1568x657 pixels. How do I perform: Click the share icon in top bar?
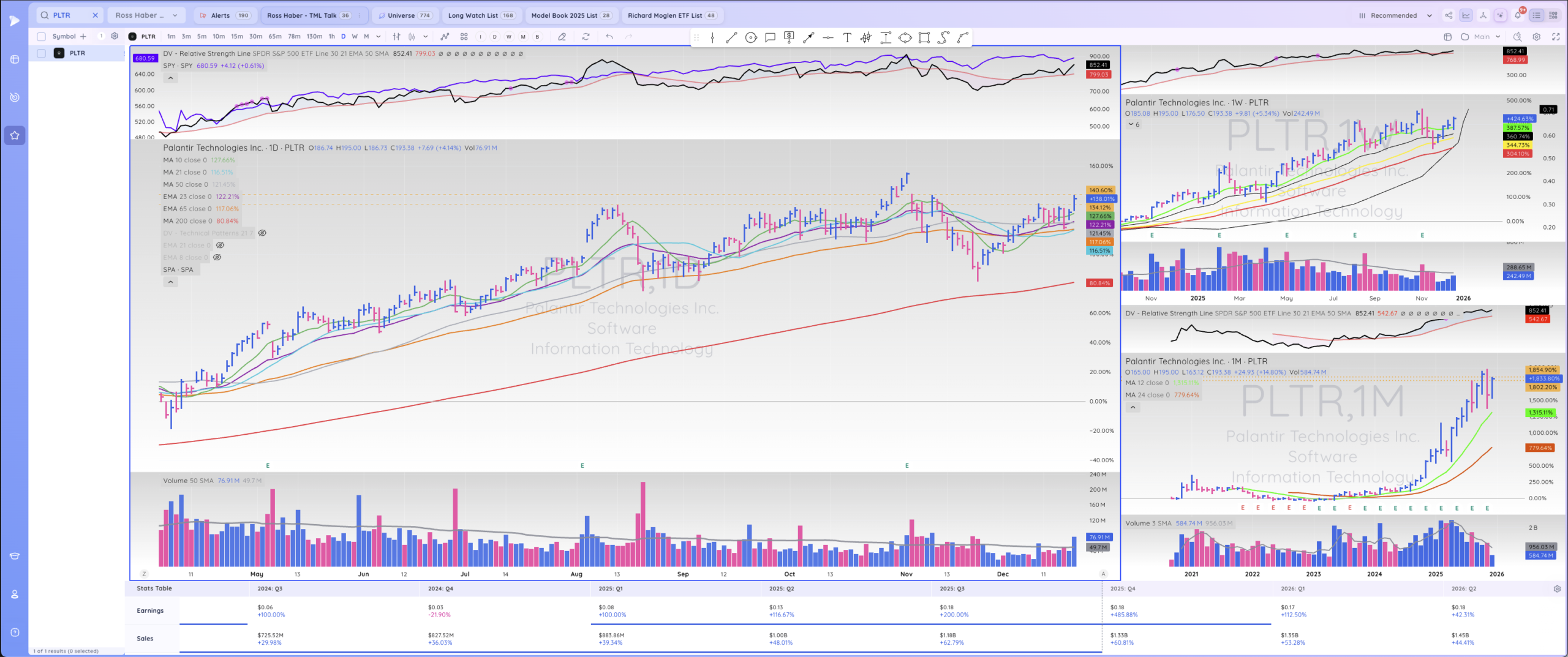tap(1449, 15)
